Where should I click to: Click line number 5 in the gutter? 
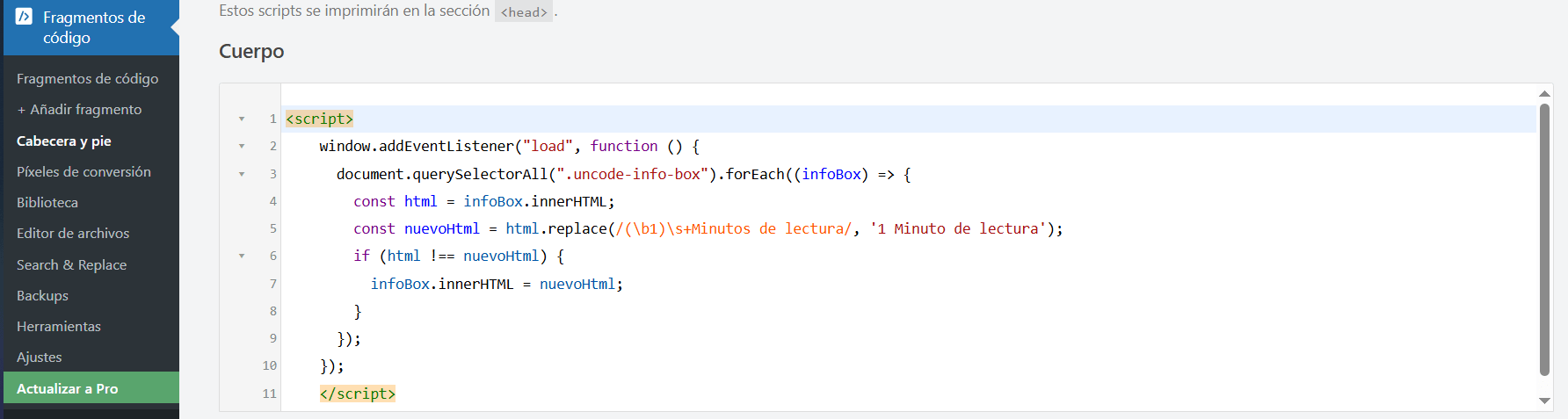tap(273, 228)
